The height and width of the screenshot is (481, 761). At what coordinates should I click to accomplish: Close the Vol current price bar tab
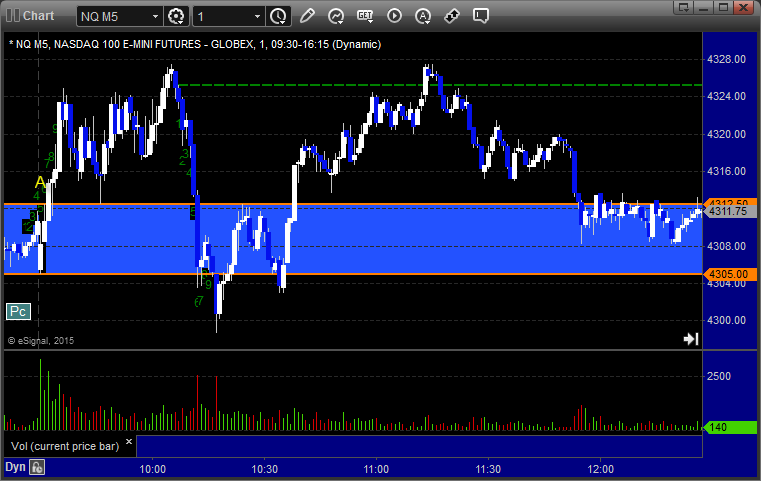pyautogui.click(x=129, y=442)
